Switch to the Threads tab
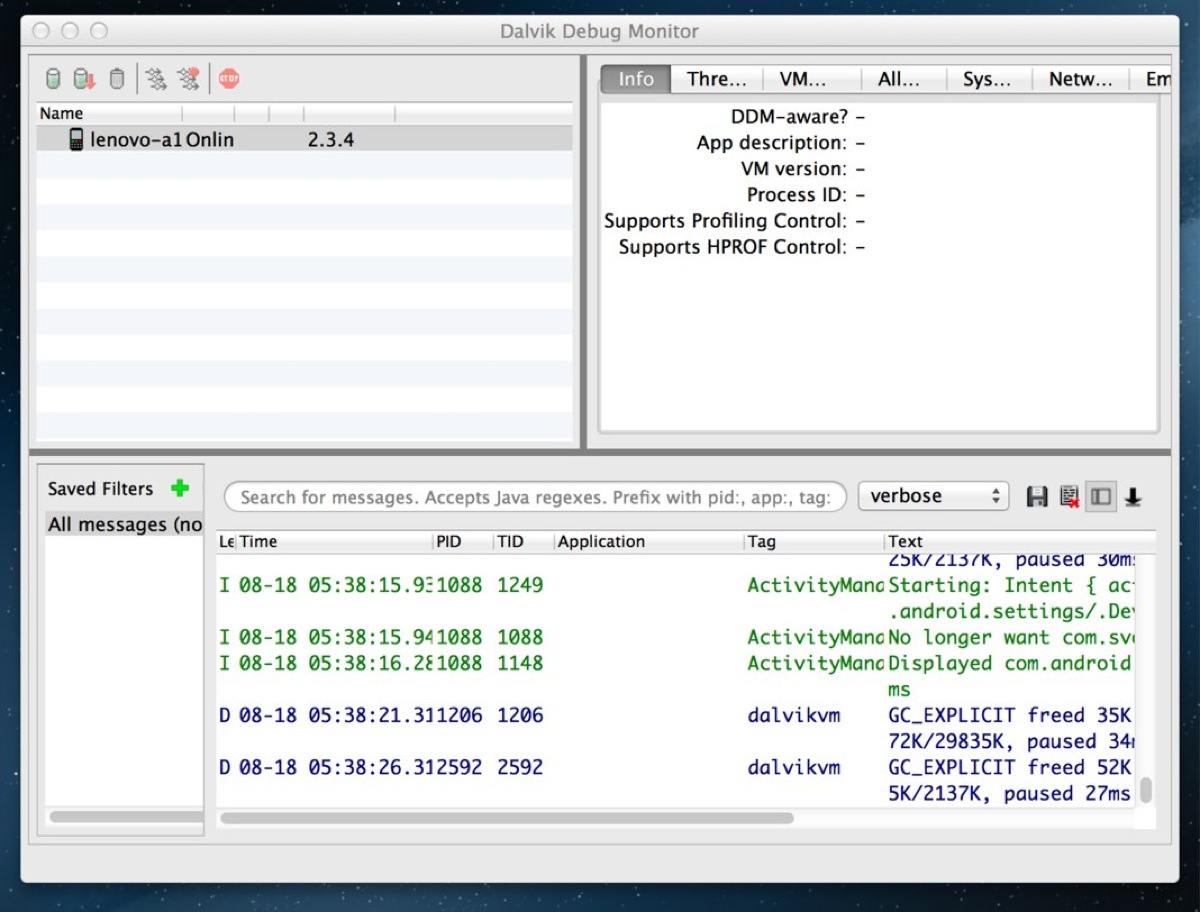 [x=716, y=80]
